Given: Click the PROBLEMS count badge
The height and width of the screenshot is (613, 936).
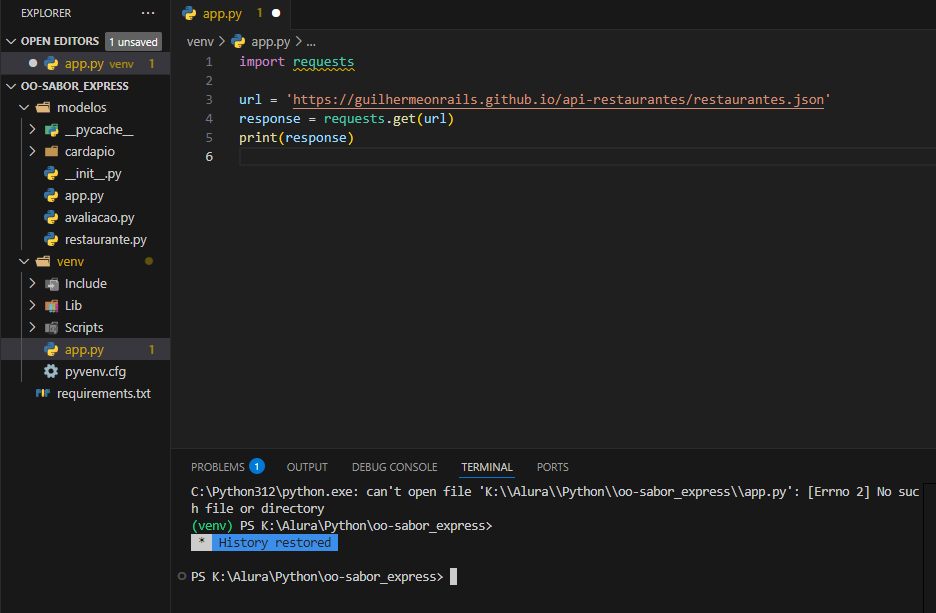Looking at the screenshot, I should [257, 466].
